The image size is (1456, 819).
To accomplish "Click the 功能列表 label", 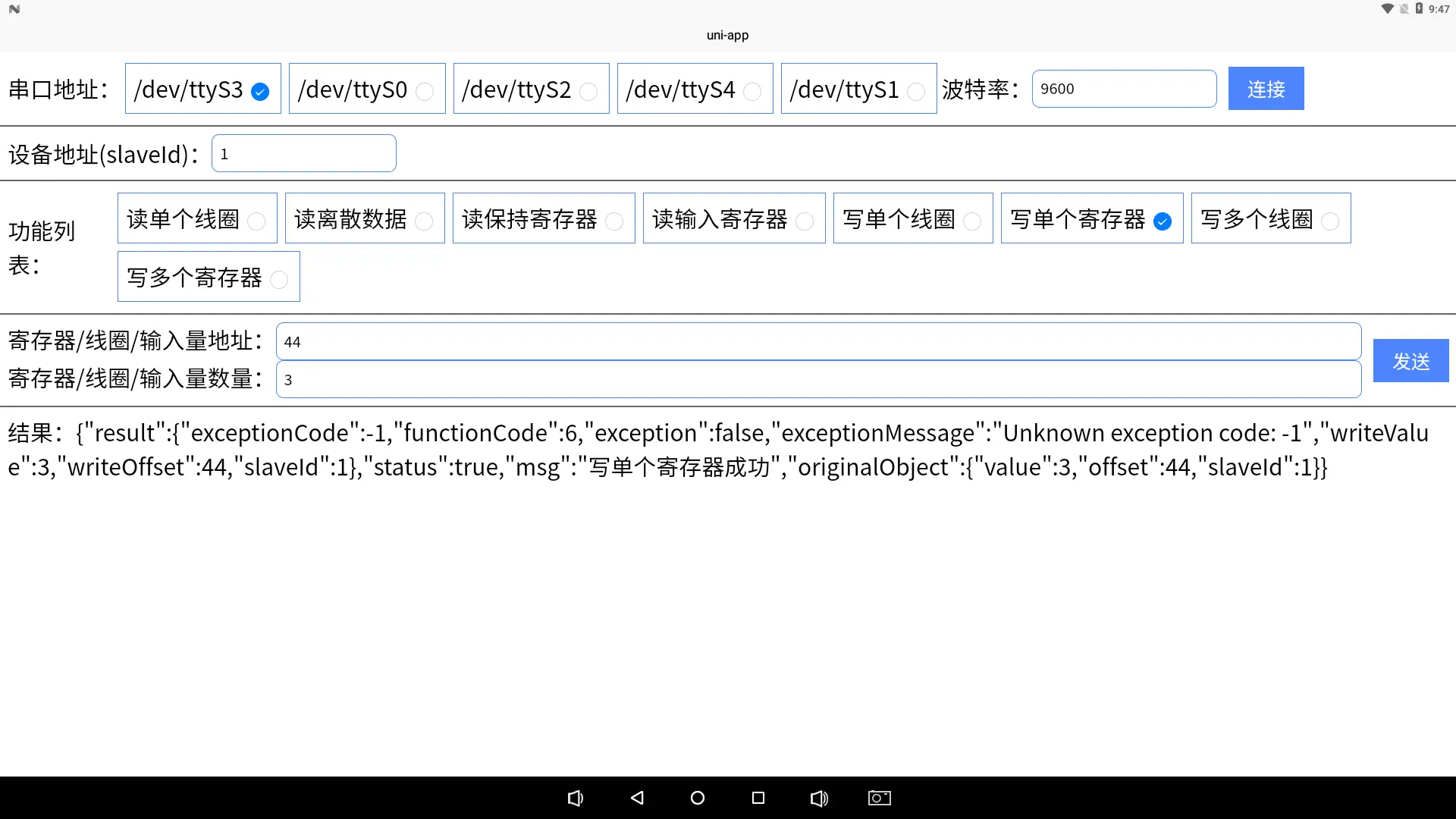I will pyautogui.click(x=42, y=248).
